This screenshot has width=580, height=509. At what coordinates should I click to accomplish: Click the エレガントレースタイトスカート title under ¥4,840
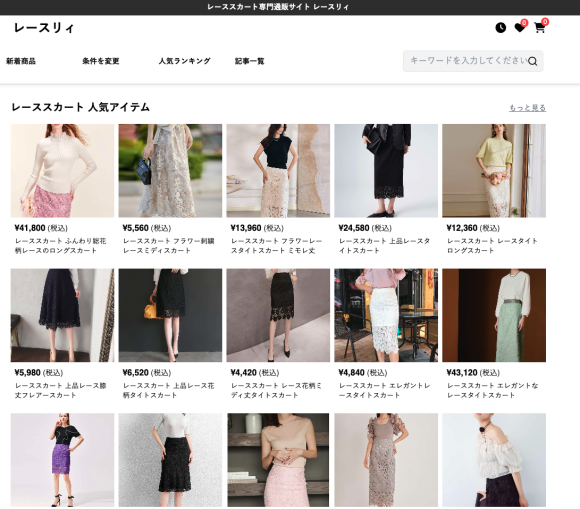coord(385,390)
